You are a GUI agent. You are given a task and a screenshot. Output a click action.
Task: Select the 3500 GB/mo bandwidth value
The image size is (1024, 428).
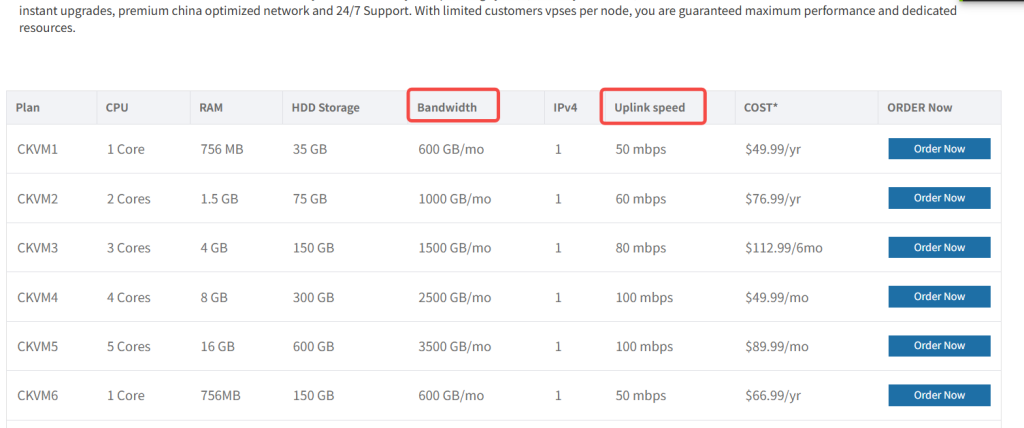coord(454,347)
